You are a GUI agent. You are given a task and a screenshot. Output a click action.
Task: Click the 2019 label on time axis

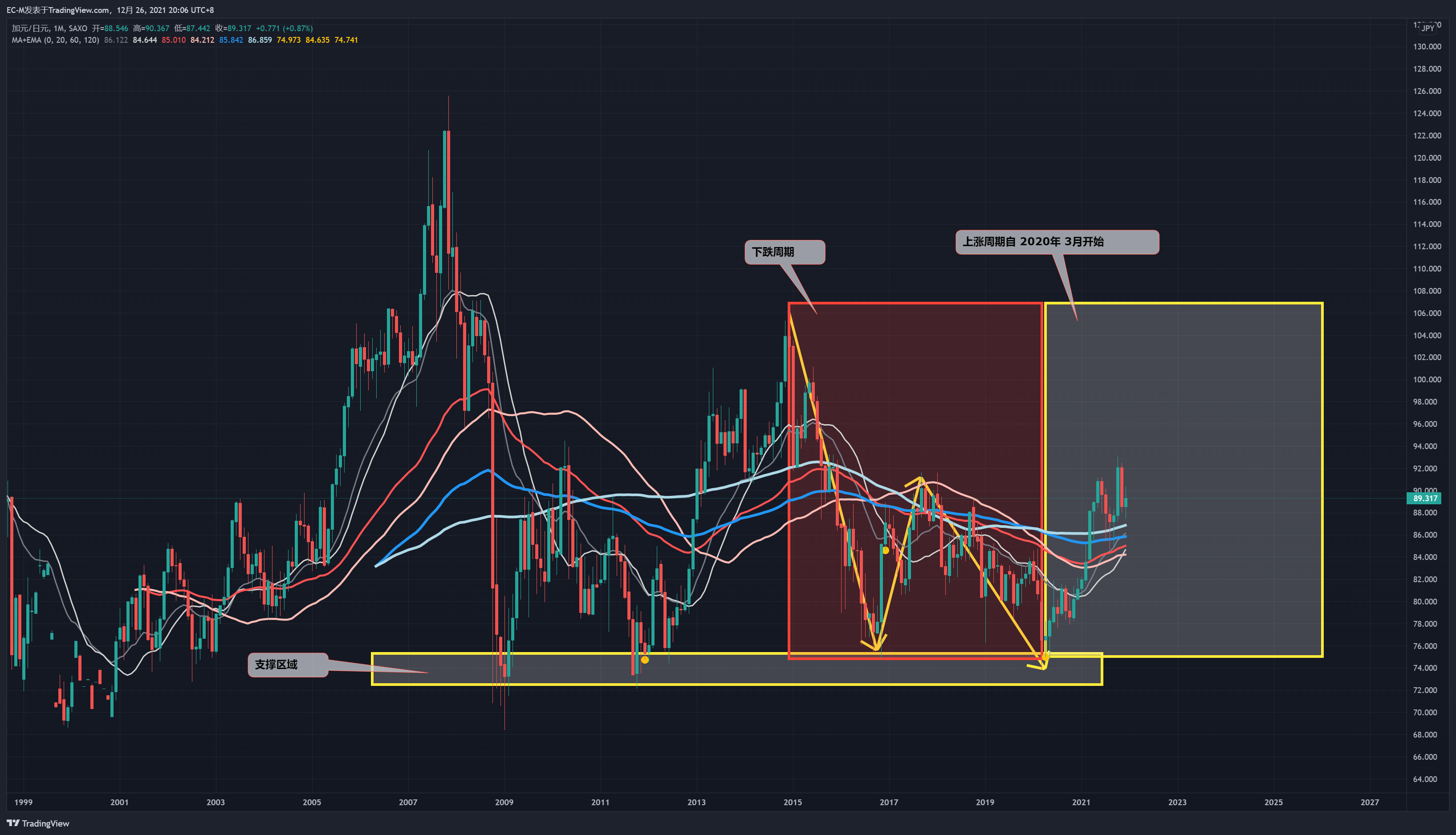pyautogui.click(x=985, y=803)
